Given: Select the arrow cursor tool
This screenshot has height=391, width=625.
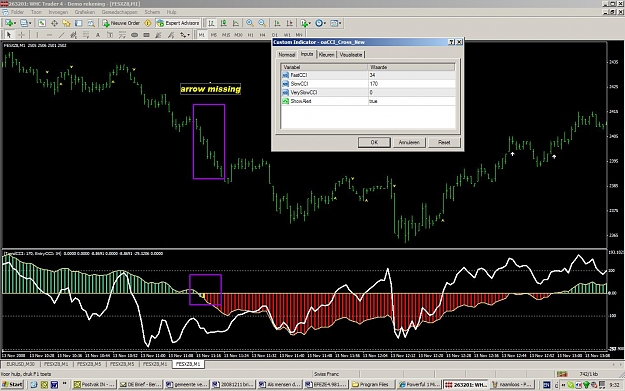Looking at the screenshot, I should pyautogui.click(x=9, y=35).
